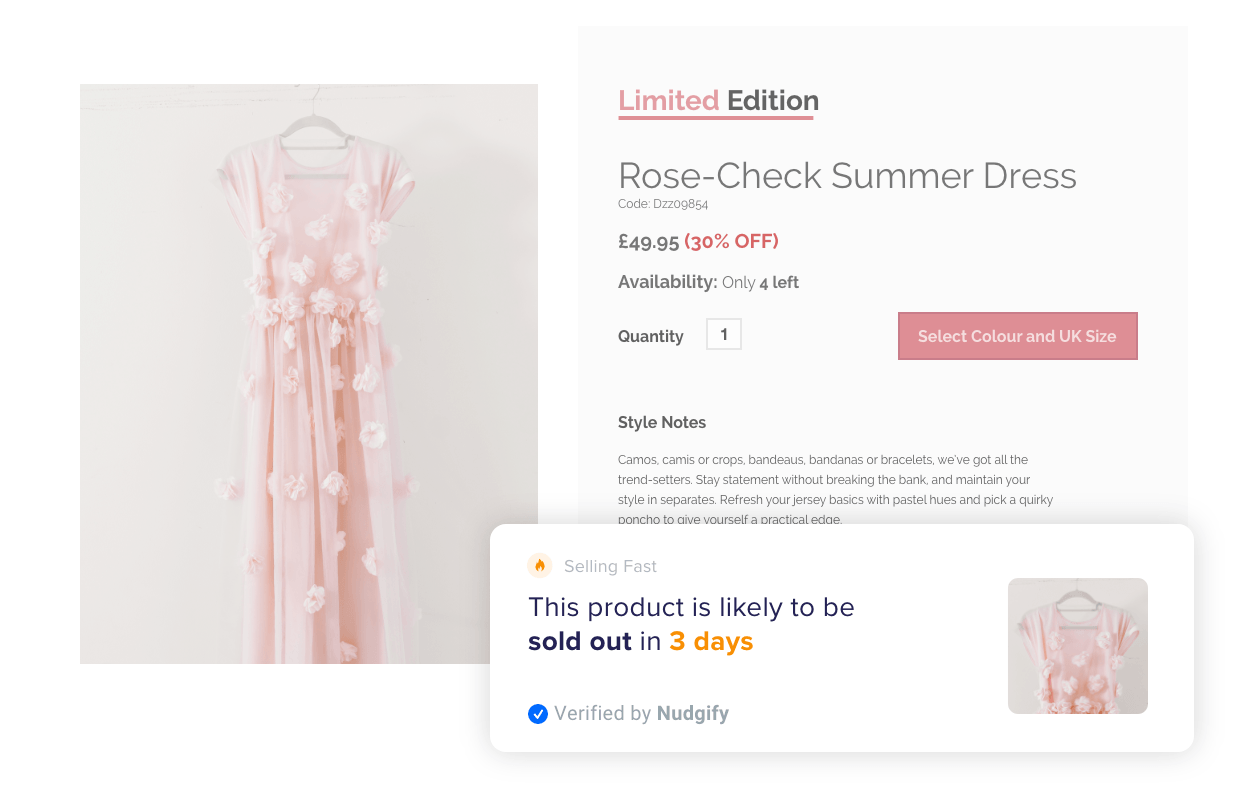Click the Verified by text in the popup
This screenshot has height=792, width=1234.
coord(603,714)
